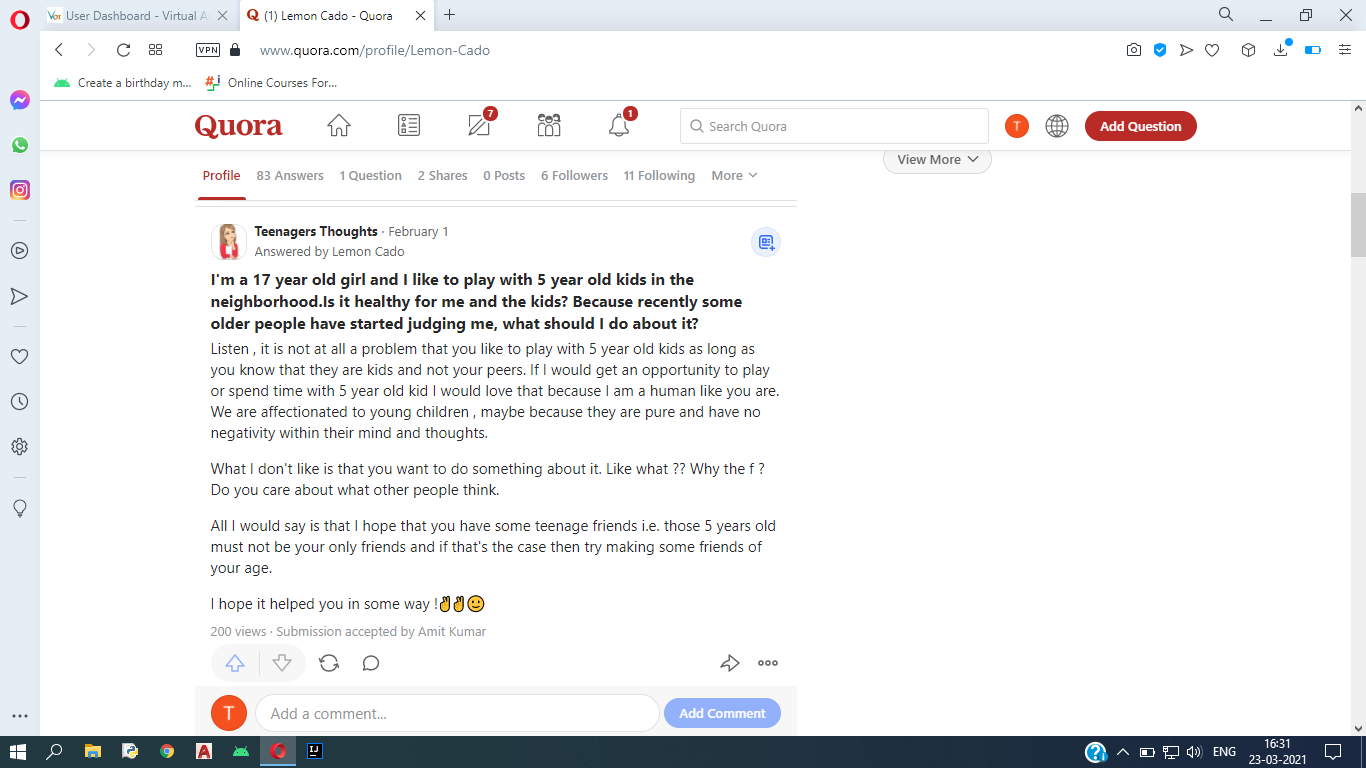Downvote the answer with the down arrow
Screen dimensions: 1366x768
click(282, 663)
